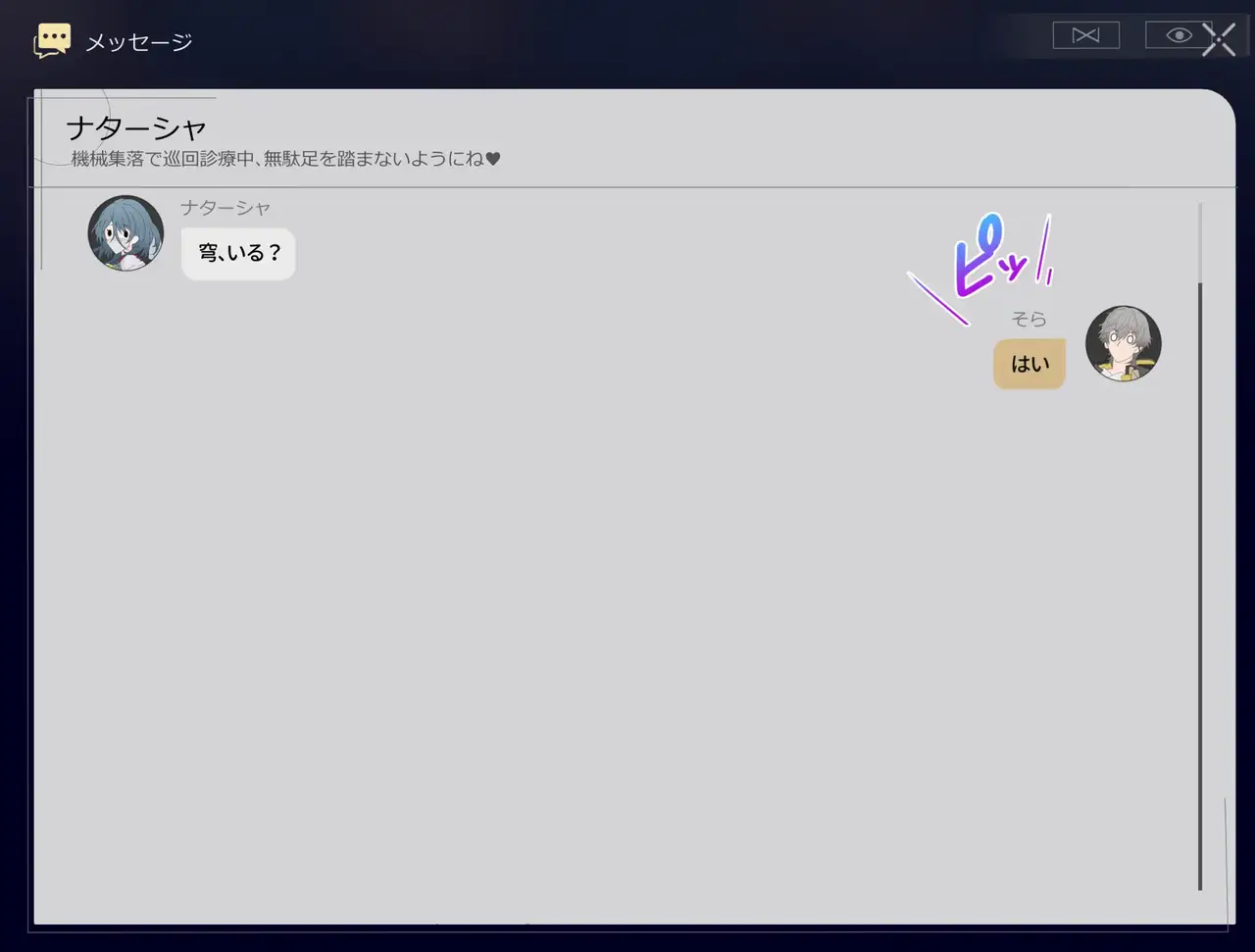This screenshot has width=1255, height=952.
Task: Open ナターシャ's round avatar
Action: tap(125, 233)
